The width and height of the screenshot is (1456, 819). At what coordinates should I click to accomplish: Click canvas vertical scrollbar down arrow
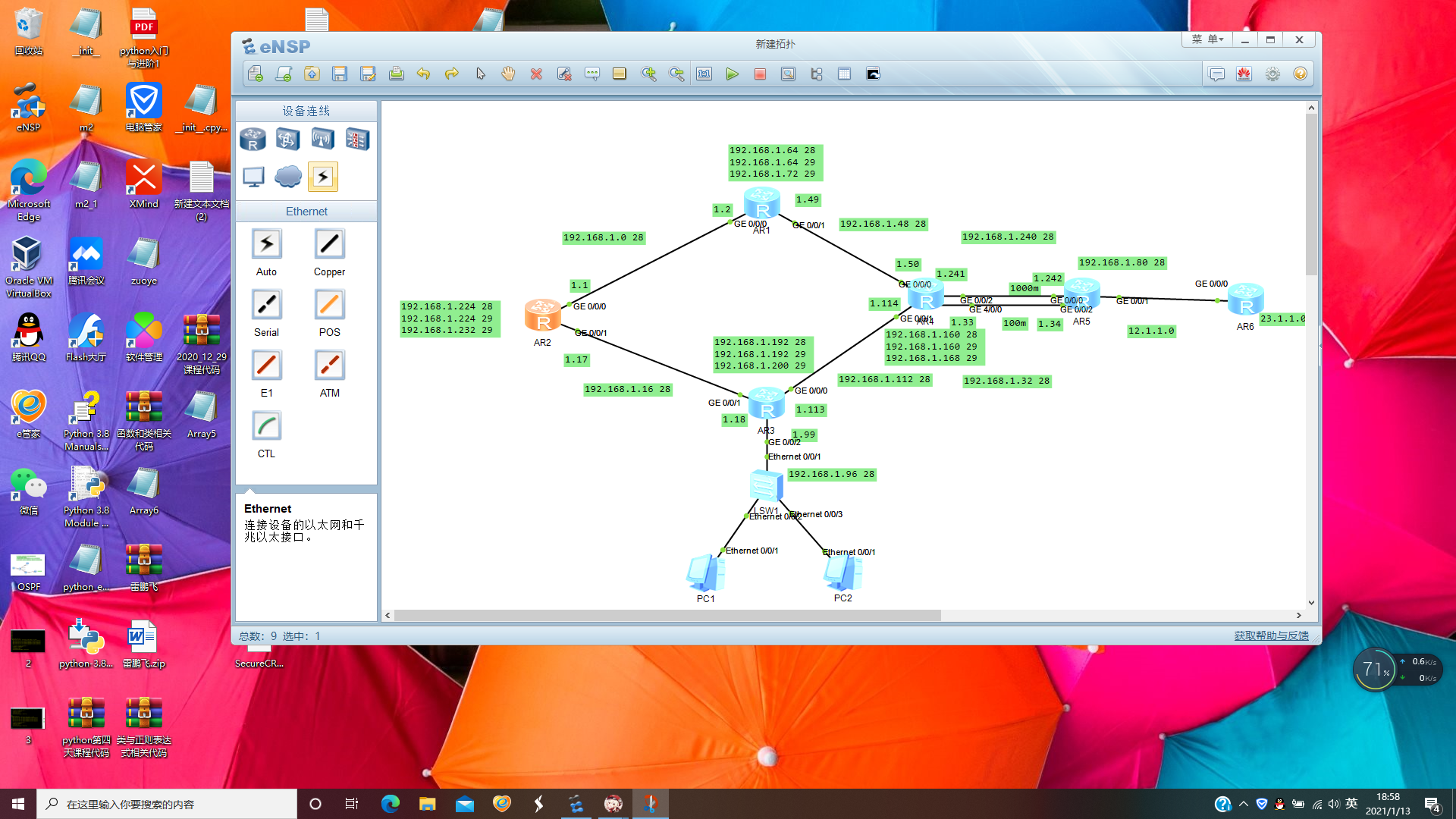pos(1311,603)
